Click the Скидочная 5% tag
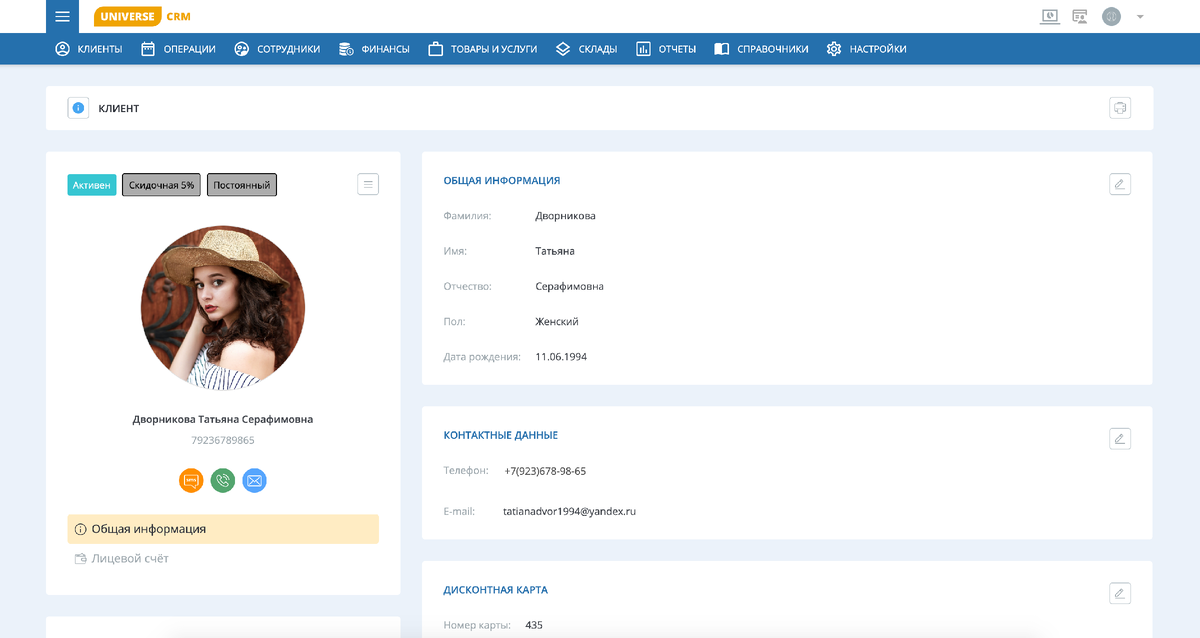 (162, 185)
